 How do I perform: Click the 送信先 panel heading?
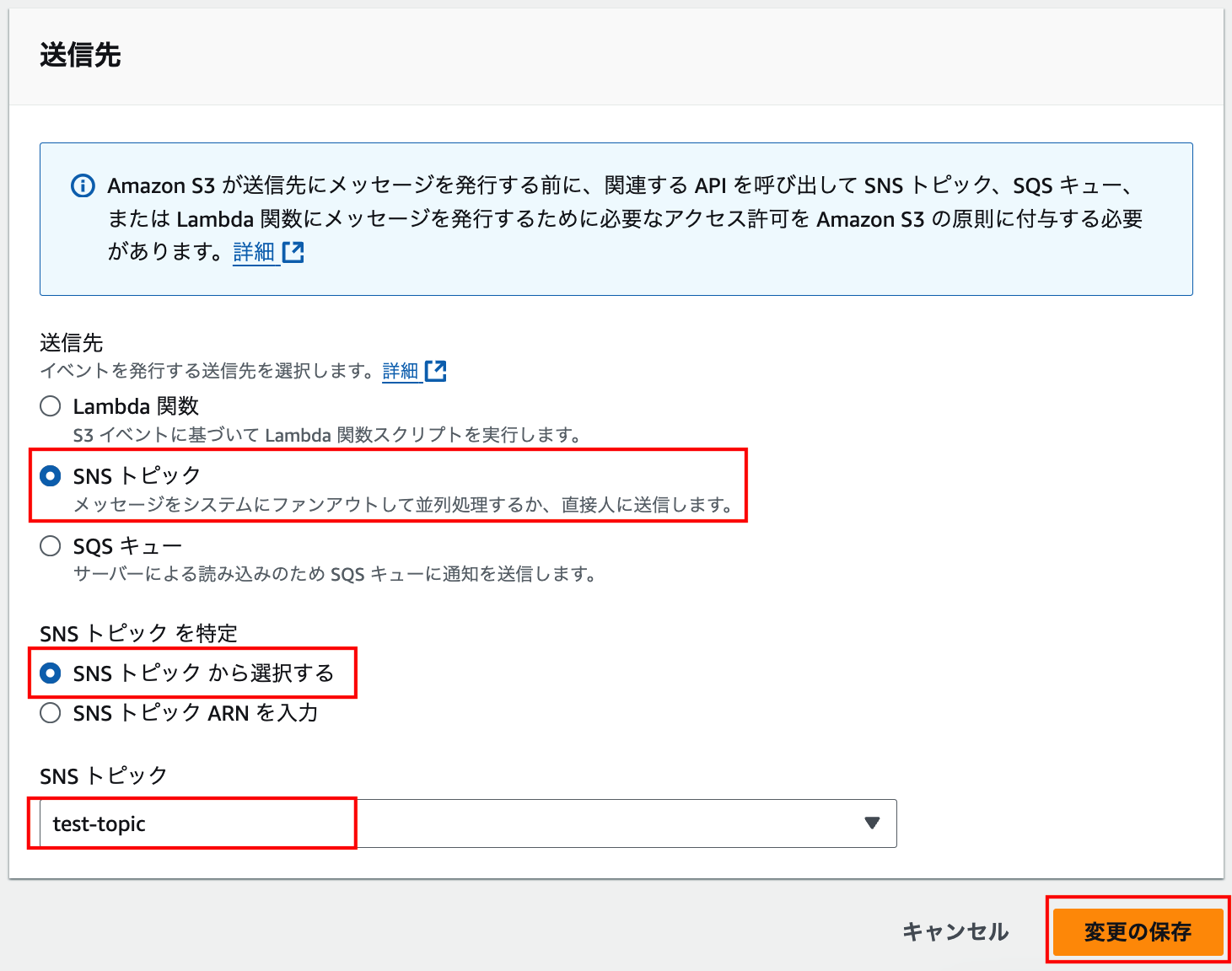click(x=80, y=56)
